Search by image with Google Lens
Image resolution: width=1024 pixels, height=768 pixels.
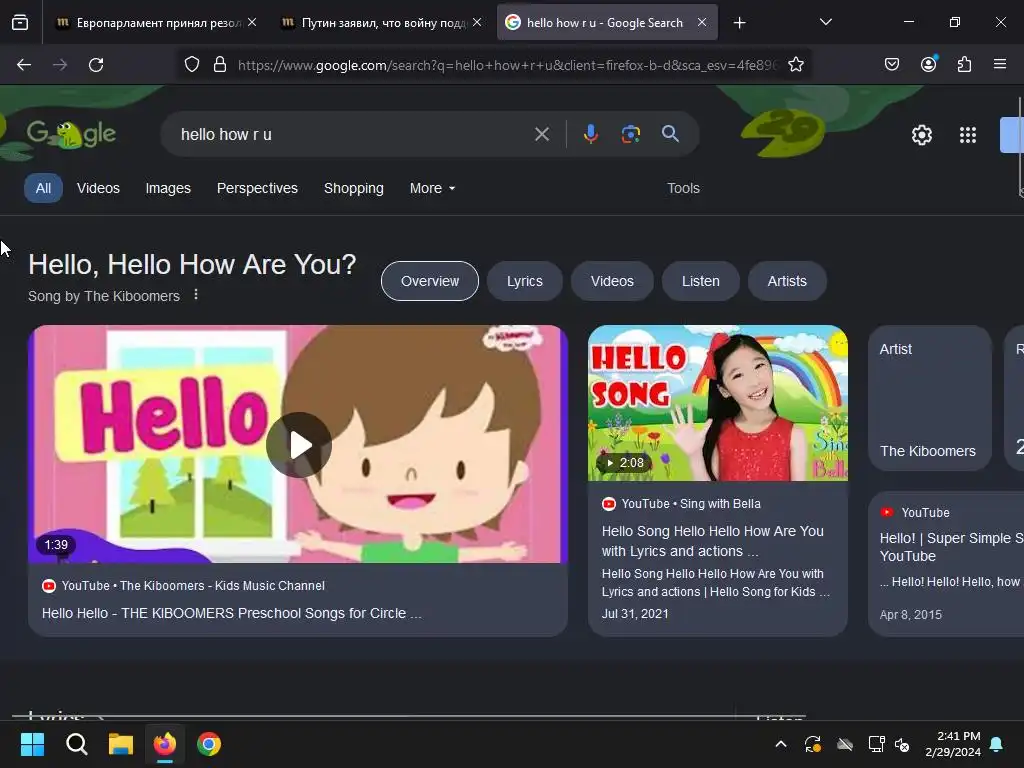coord(630,135)
